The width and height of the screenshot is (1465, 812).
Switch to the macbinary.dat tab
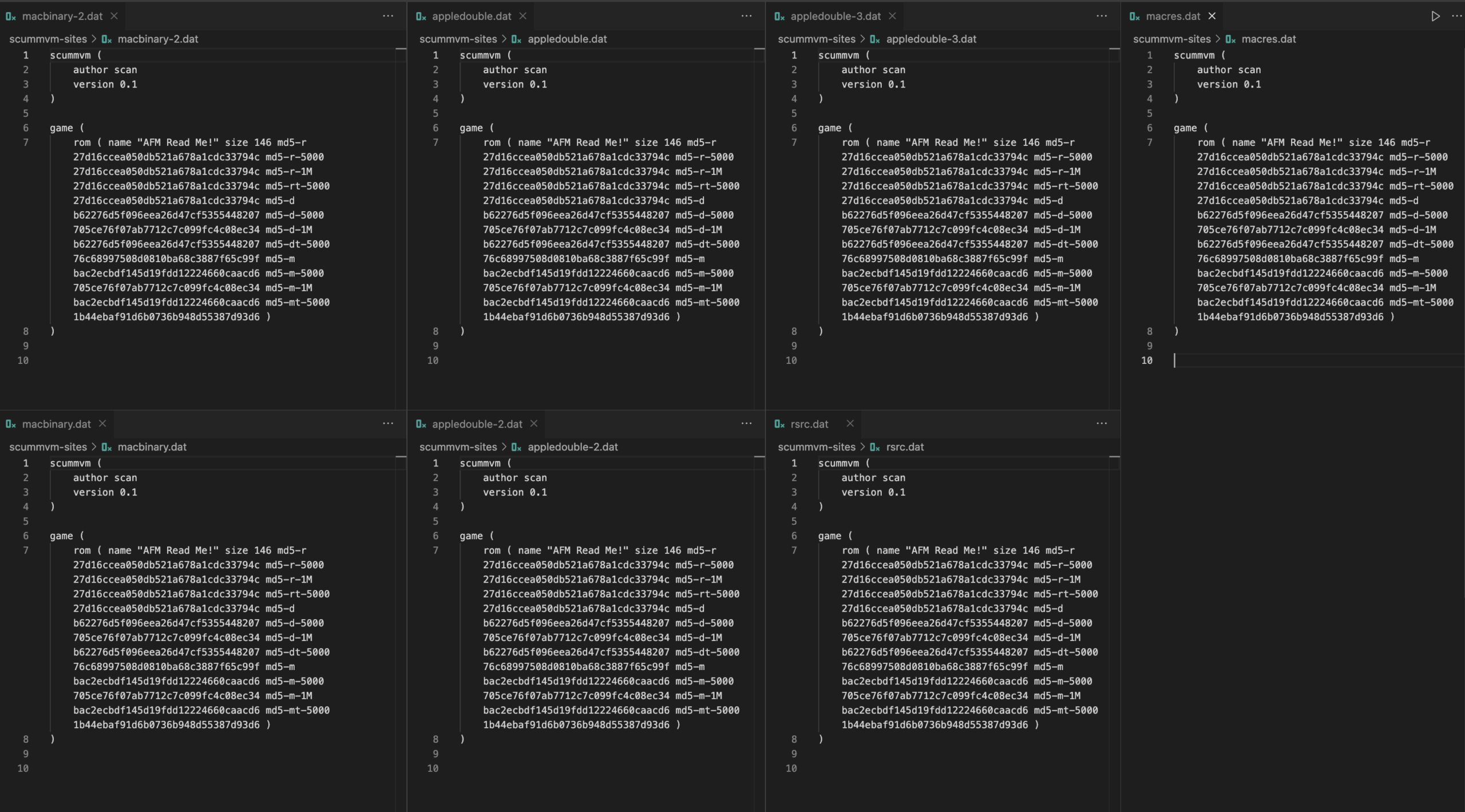tap(56, 424)
